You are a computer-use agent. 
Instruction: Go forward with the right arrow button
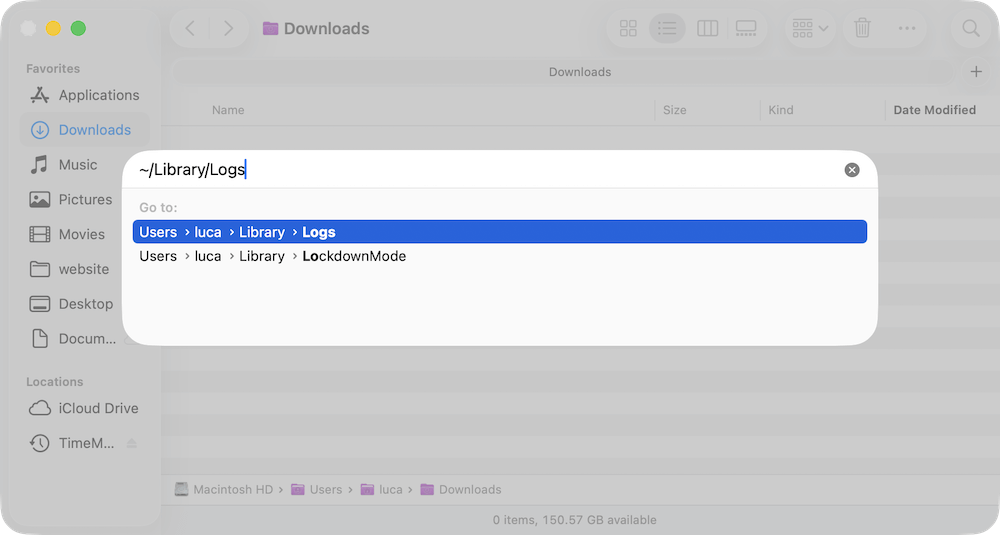[228, 28]
